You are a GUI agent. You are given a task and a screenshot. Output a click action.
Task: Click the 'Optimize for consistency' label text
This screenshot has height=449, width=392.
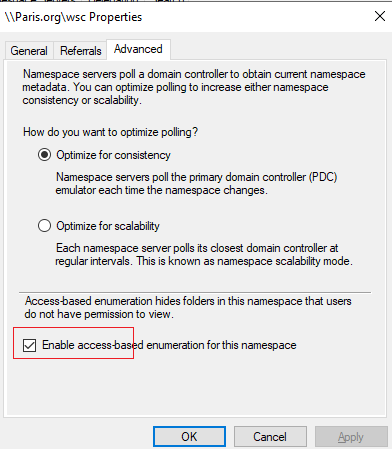(x=113, y=155)
